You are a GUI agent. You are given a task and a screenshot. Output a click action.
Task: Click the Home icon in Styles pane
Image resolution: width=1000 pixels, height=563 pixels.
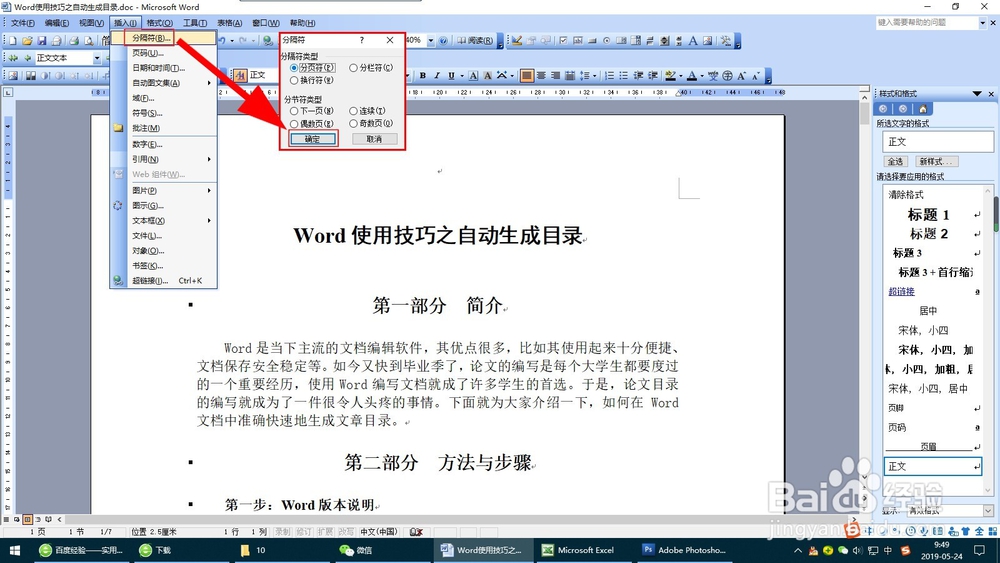coord(922,109)
